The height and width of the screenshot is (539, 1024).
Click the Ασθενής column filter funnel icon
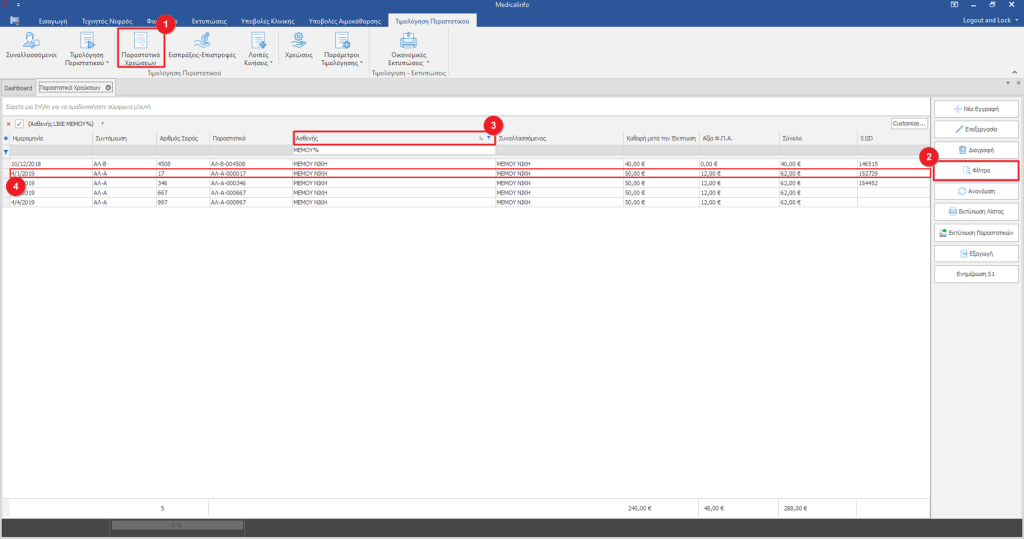click(489, 138)
